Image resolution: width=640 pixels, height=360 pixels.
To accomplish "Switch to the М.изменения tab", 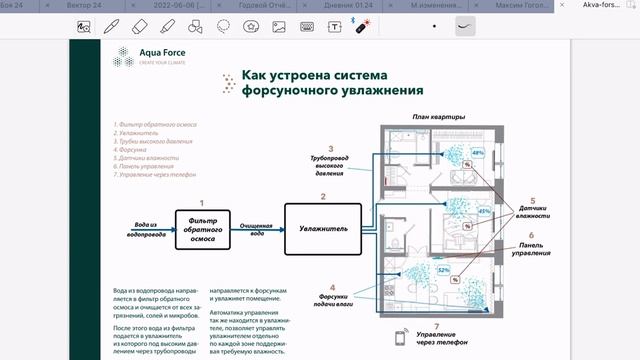I will [436, 5].
